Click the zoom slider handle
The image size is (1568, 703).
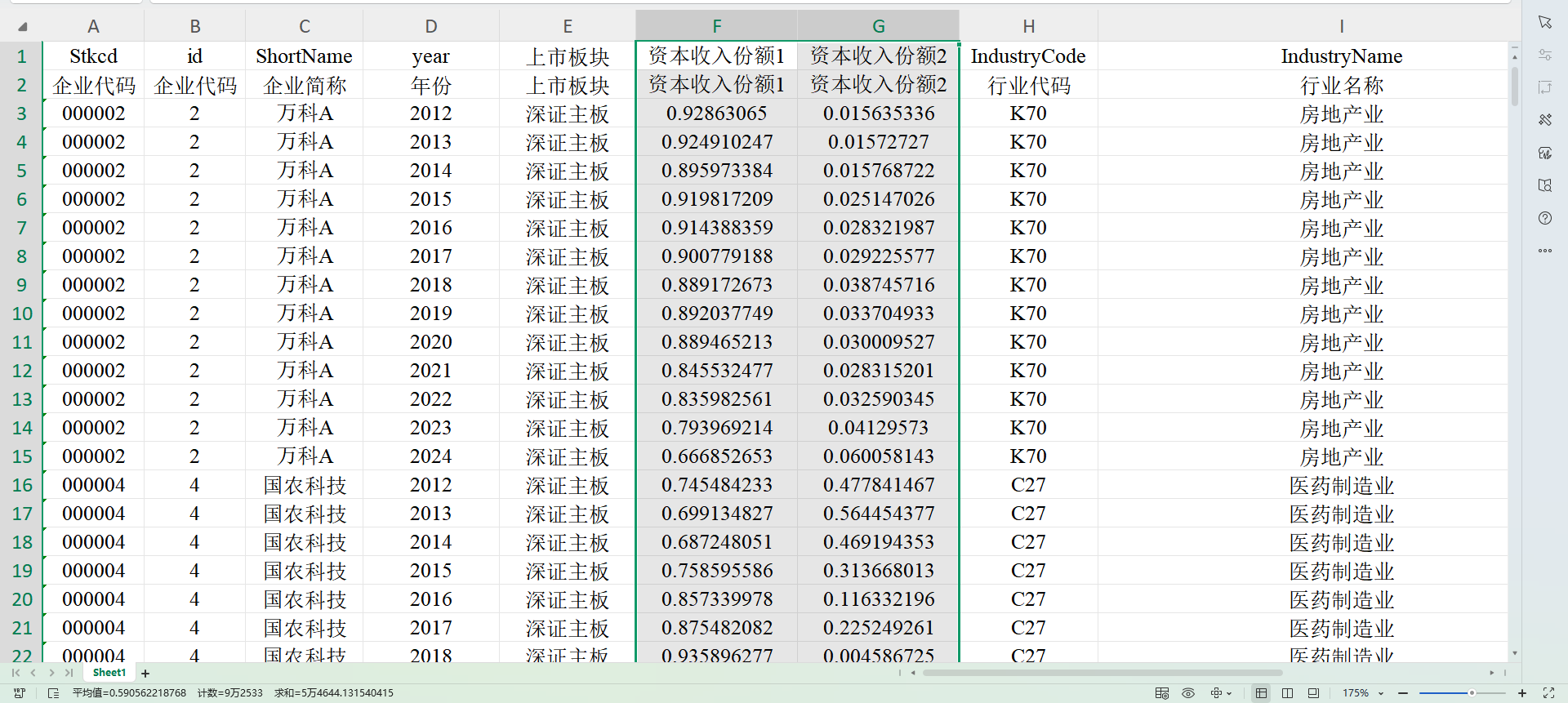pyautogui.click(x=1472, y=693)
